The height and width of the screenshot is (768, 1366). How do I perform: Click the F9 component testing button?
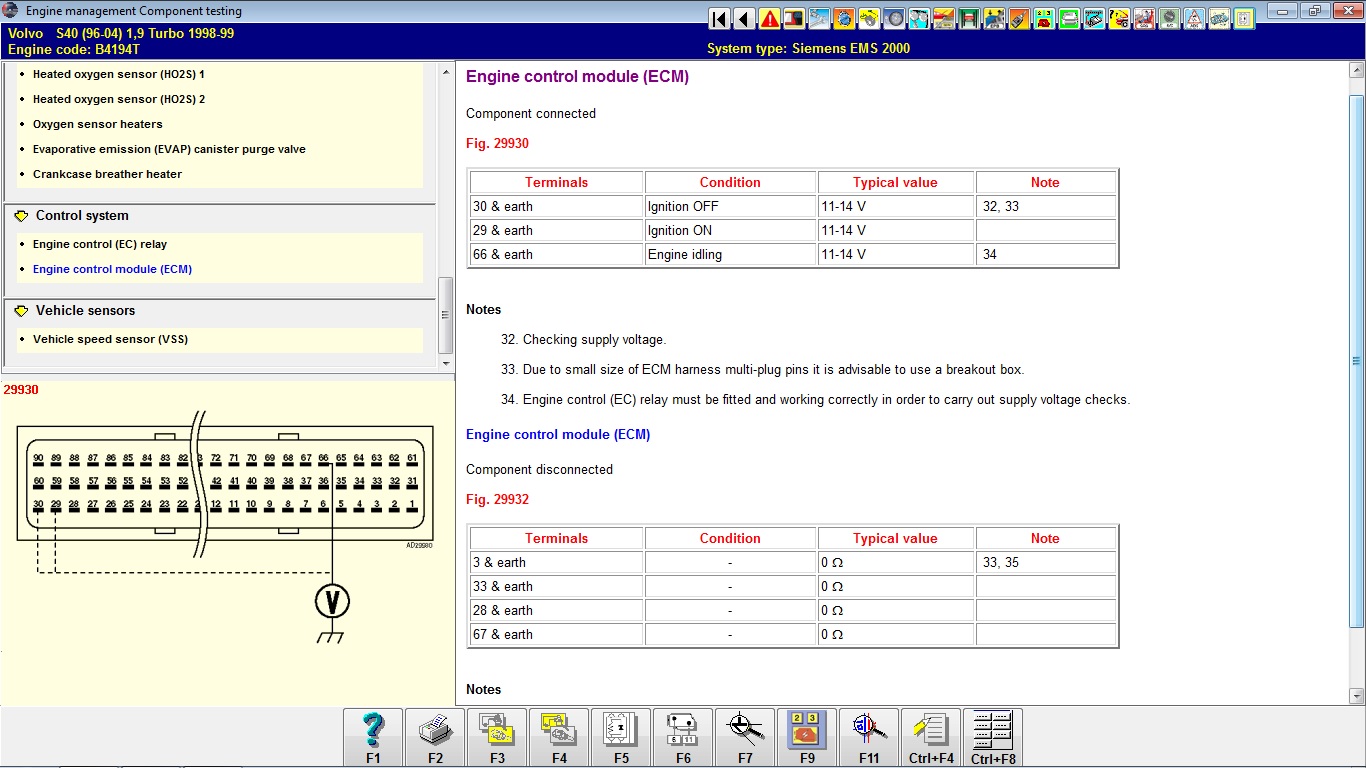coord(807,737)
